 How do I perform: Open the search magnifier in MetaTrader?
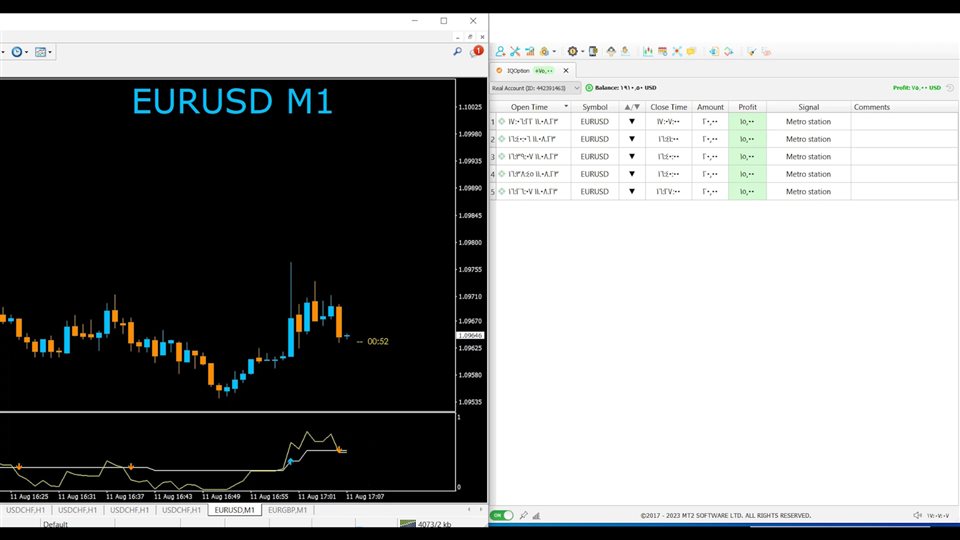point(457,52)
